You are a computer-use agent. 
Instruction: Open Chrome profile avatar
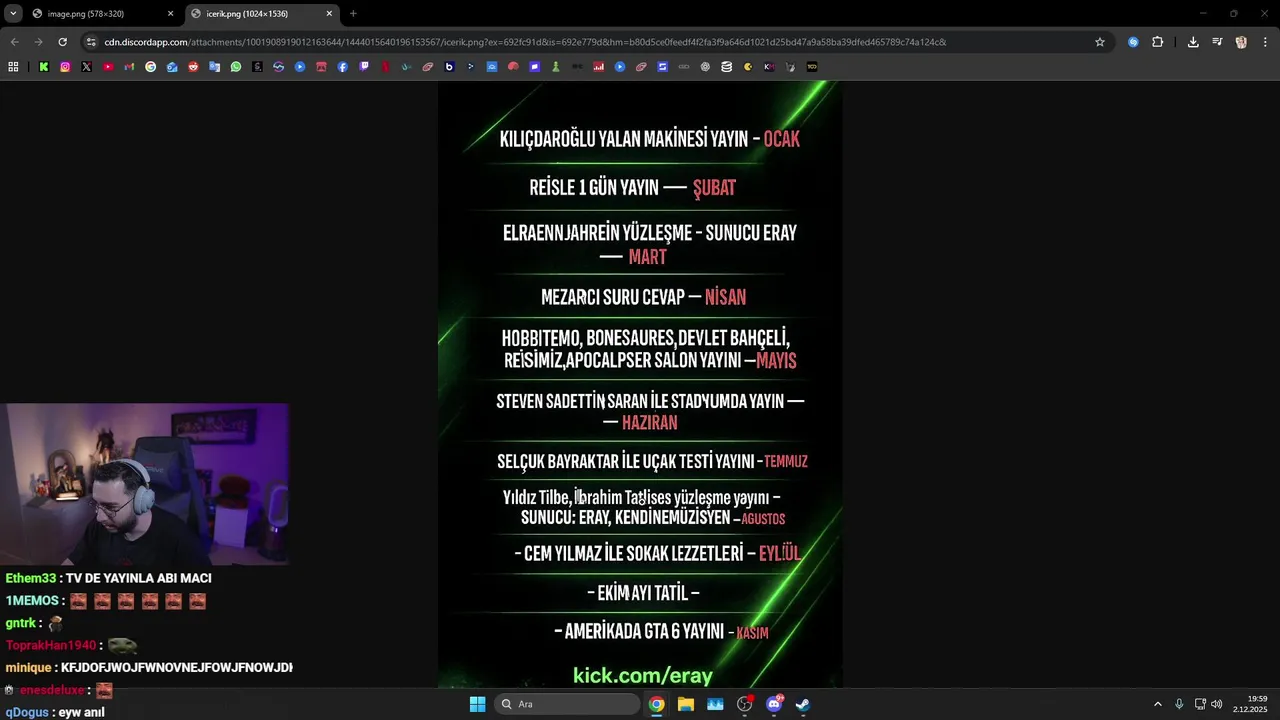1241,42
